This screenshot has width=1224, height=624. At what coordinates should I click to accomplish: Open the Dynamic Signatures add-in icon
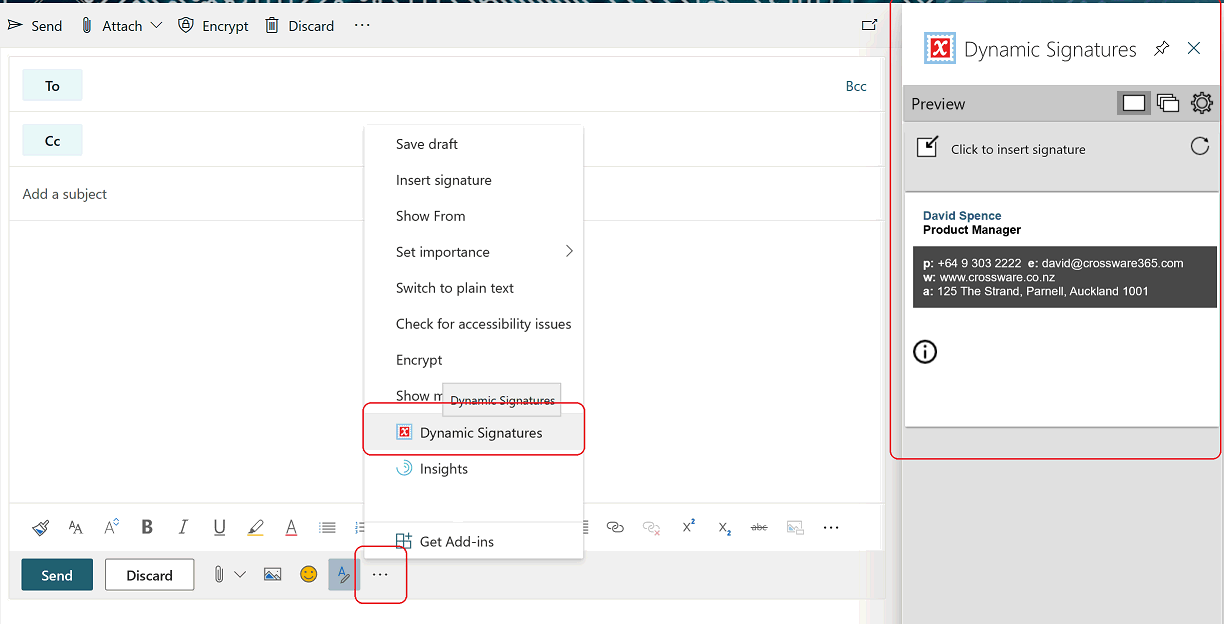pyautogui.click(x=404, y=432)
